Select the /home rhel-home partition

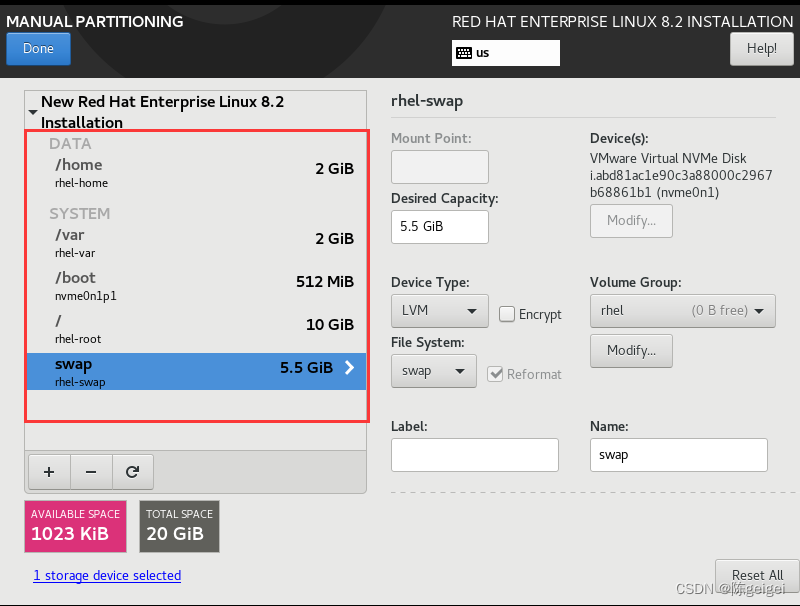(x=196, y=173)
